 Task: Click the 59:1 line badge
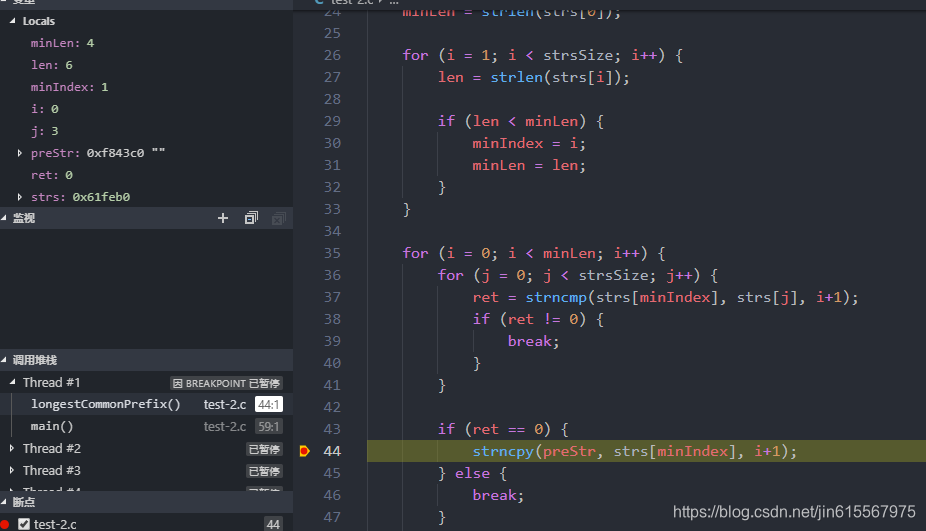(x=269, y=426)
